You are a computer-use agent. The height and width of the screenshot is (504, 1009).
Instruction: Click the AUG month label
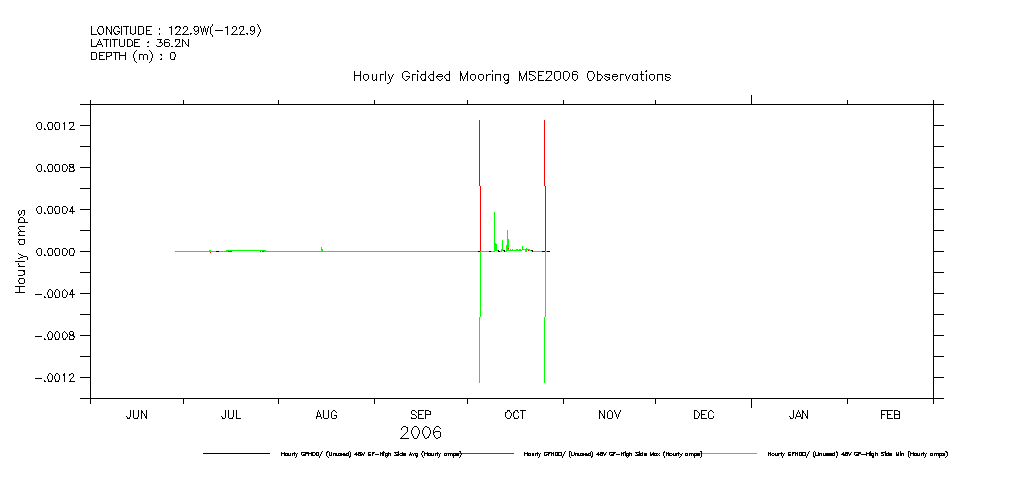tap(326, 414)
